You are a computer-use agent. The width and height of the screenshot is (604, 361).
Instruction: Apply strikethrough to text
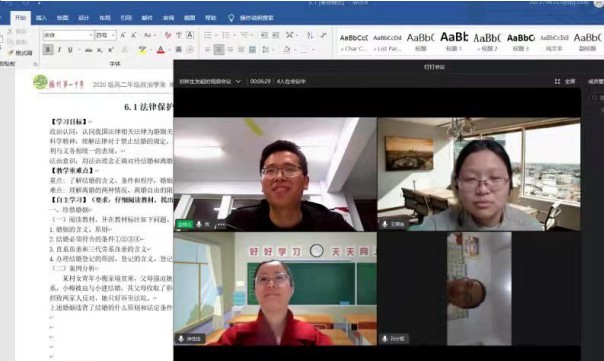point(89,50)
